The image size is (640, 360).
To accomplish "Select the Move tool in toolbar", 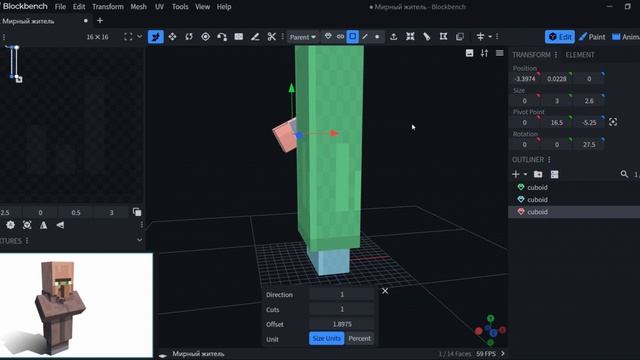I will (156, 37).
